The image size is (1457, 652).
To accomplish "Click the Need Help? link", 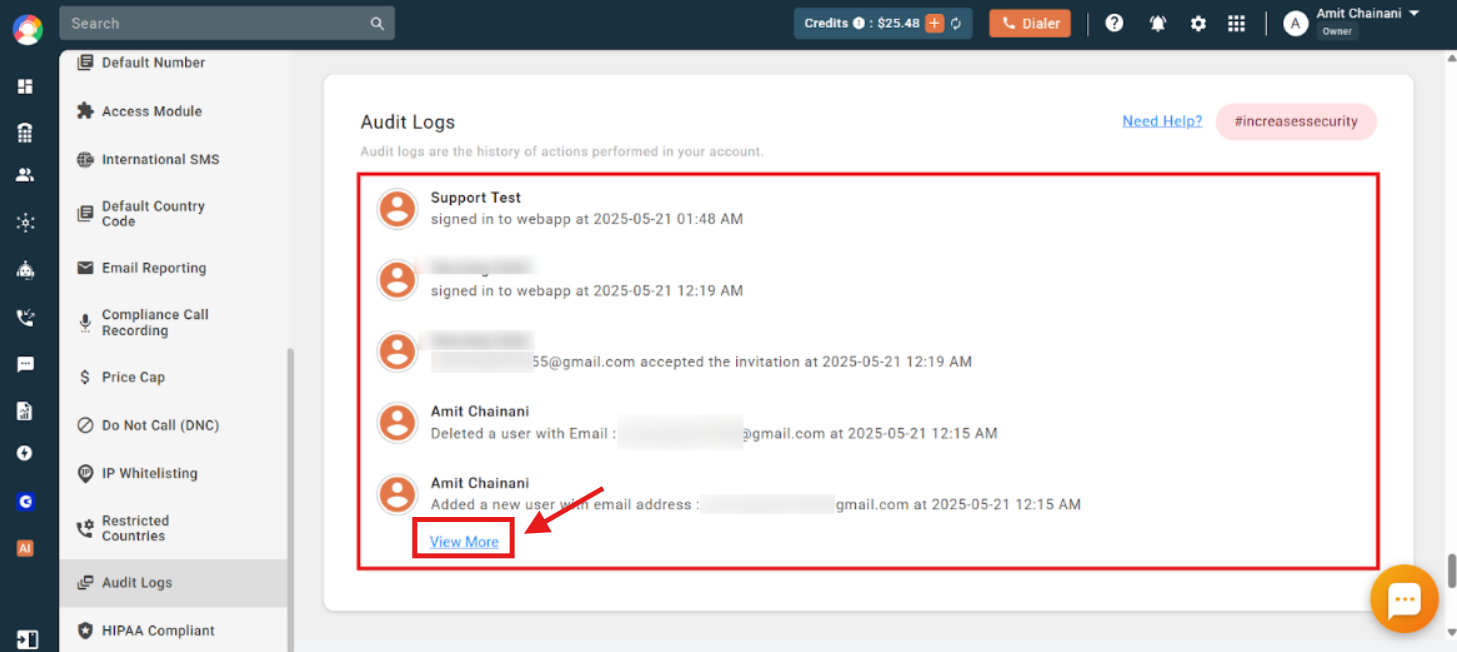I will 1162,121.
